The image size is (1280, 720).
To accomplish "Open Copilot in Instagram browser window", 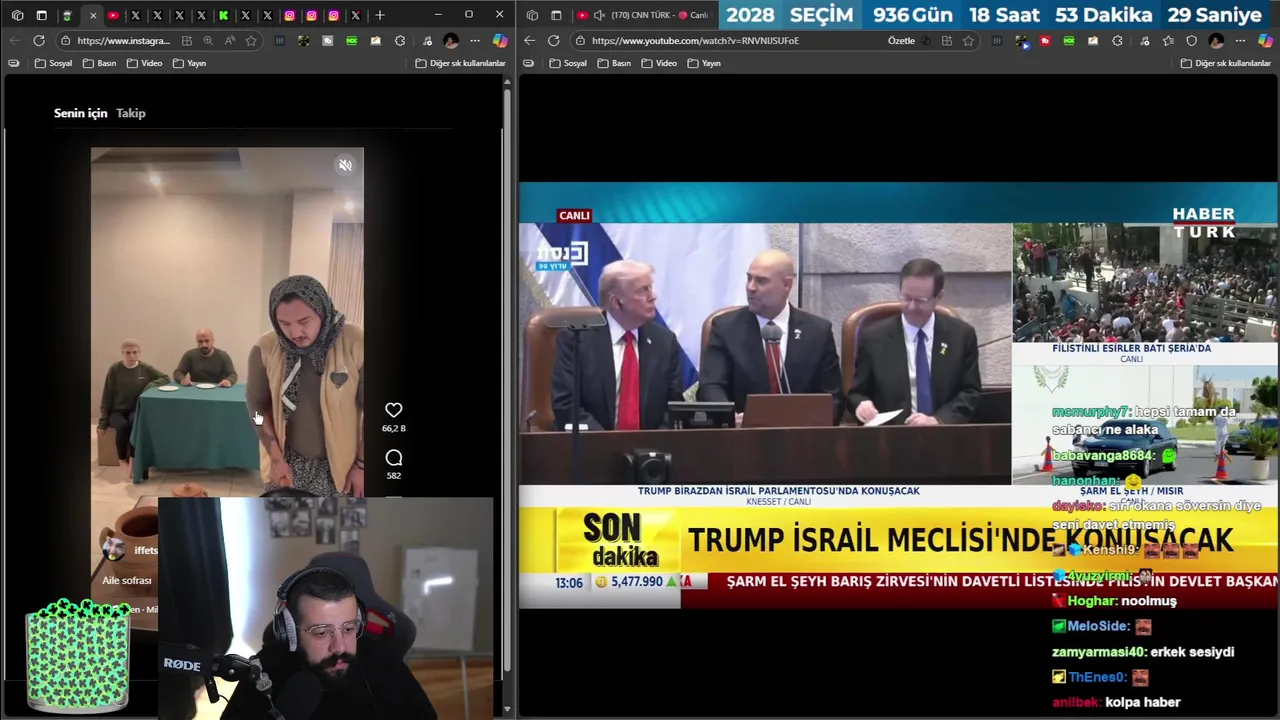I will point(500,41).
